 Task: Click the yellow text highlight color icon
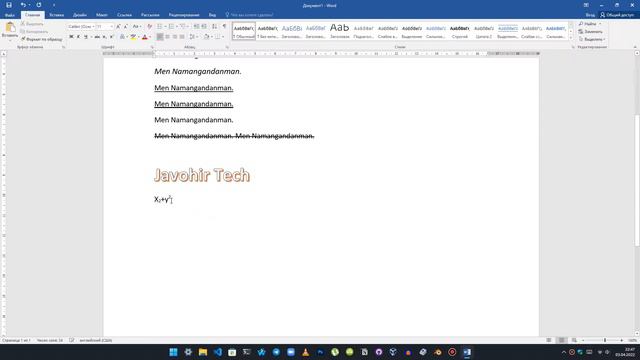click(x=133, y=37)
